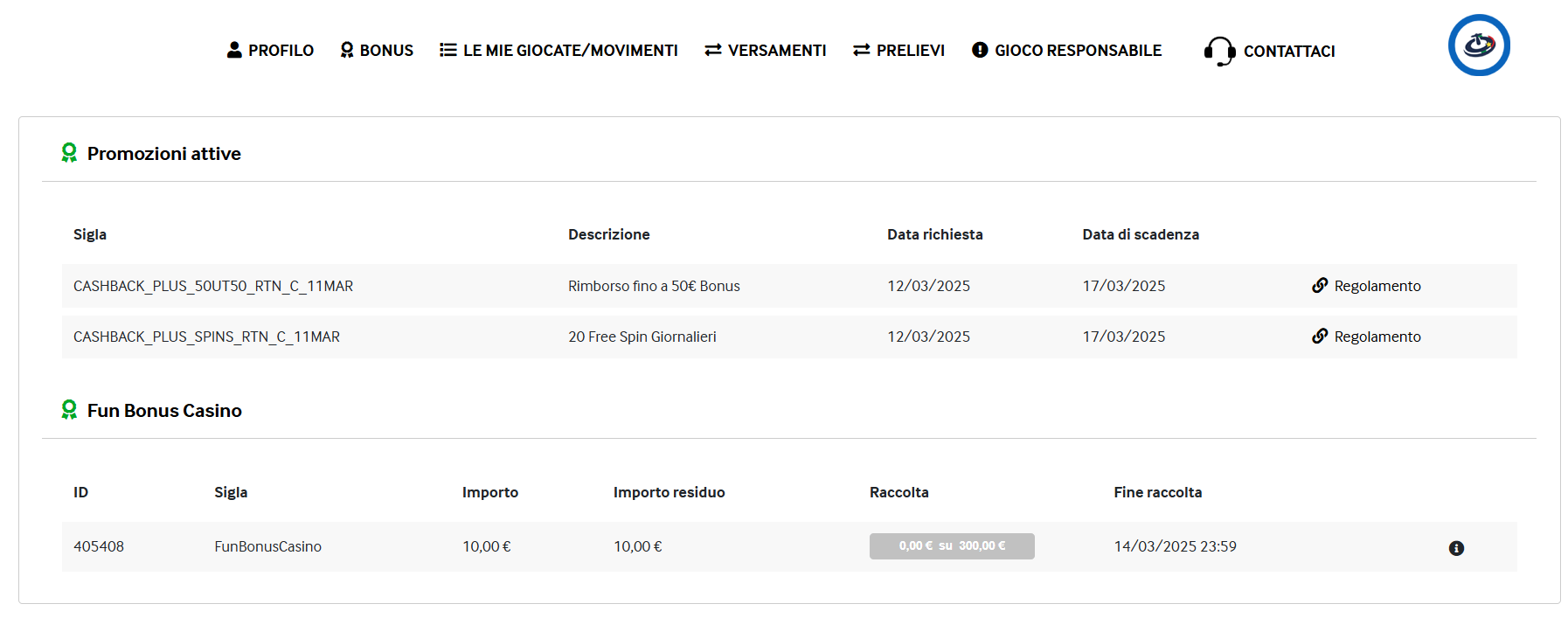Select the Contattaci support link
This screenshot has height=625, width=1568.
point(1288,52)
